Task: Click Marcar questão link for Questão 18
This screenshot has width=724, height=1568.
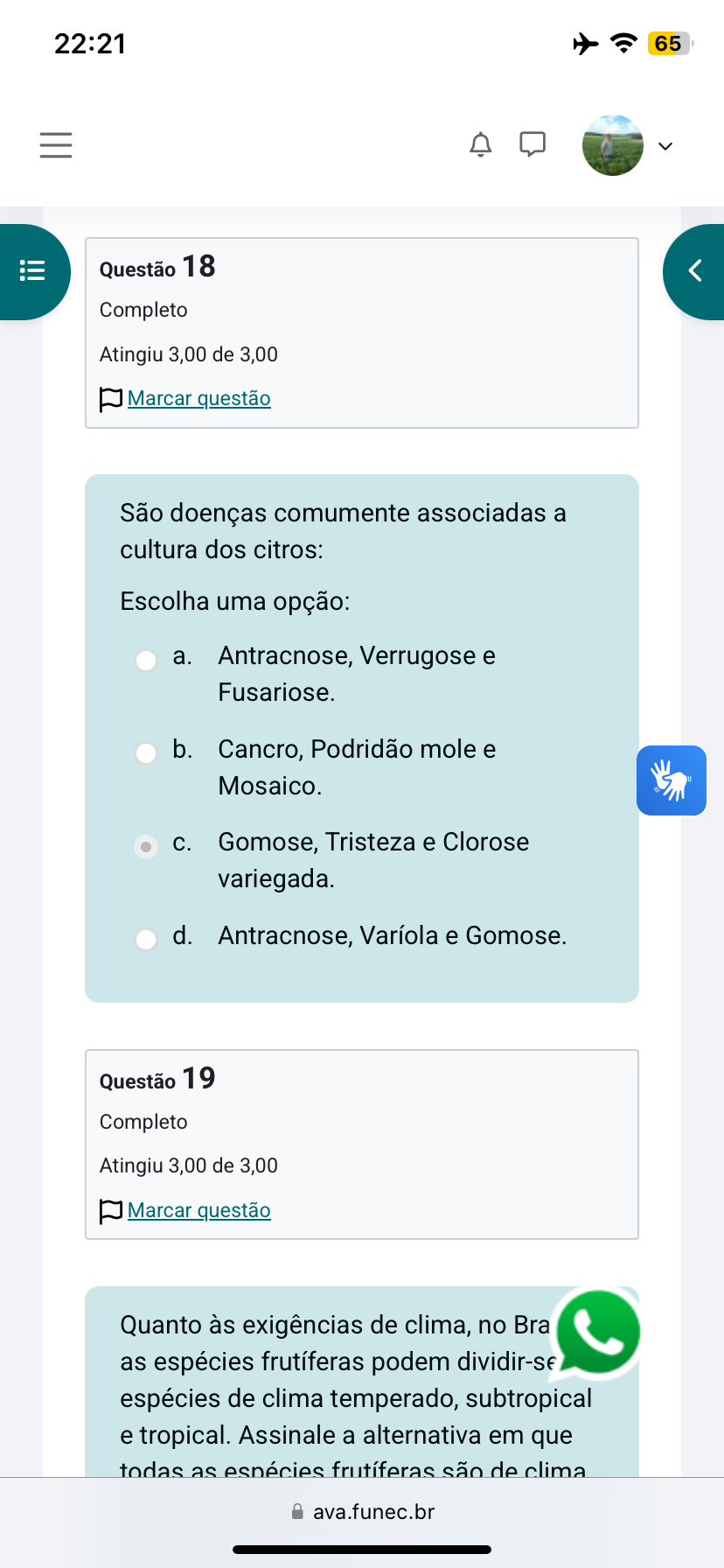Action: pyautogui.click(x=199, y=398)
